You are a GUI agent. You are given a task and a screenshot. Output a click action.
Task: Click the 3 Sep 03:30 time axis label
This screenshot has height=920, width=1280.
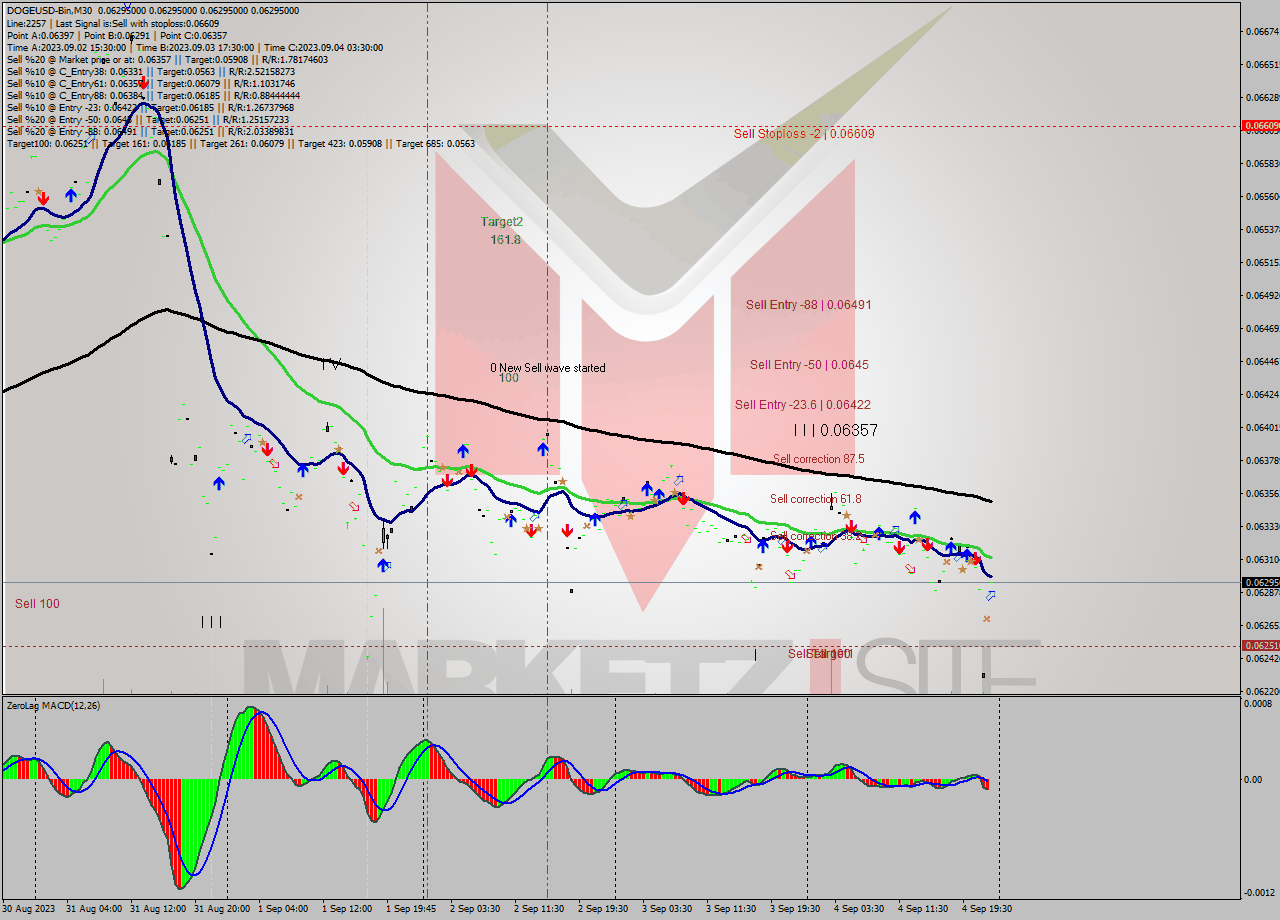(667, 909)
